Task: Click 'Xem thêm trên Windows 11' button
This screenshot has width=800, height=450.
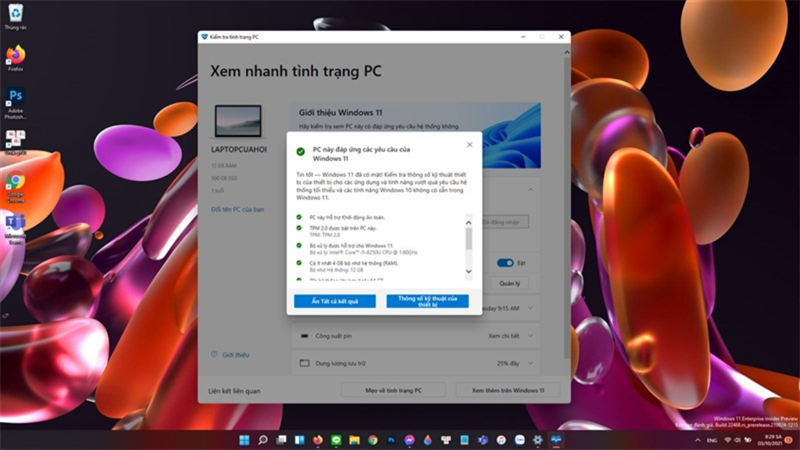Action: click(x=508, y=390)
